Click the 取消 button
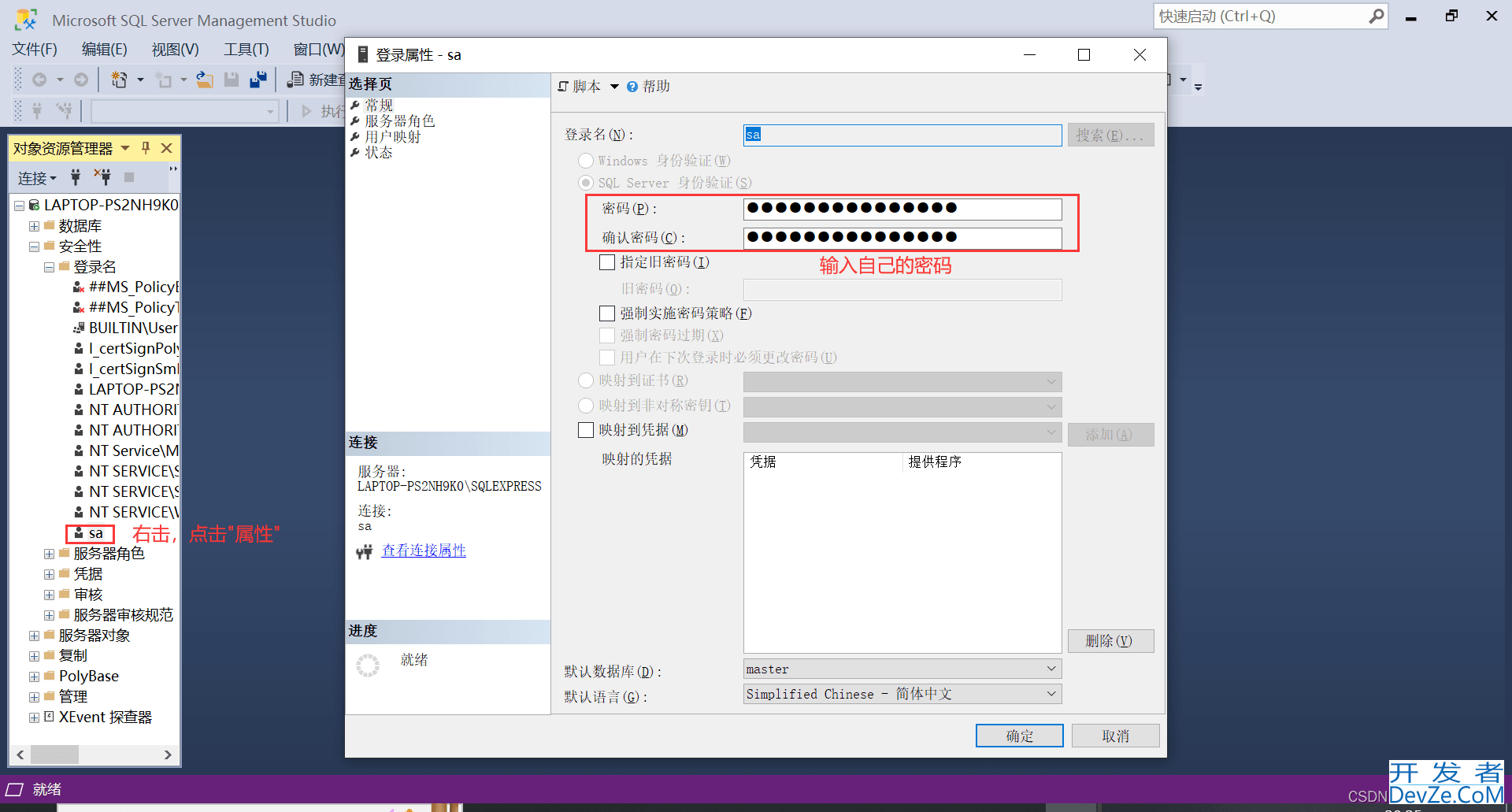The width and height of the screenshot is (1512, 812). (x=1115, y=736)
